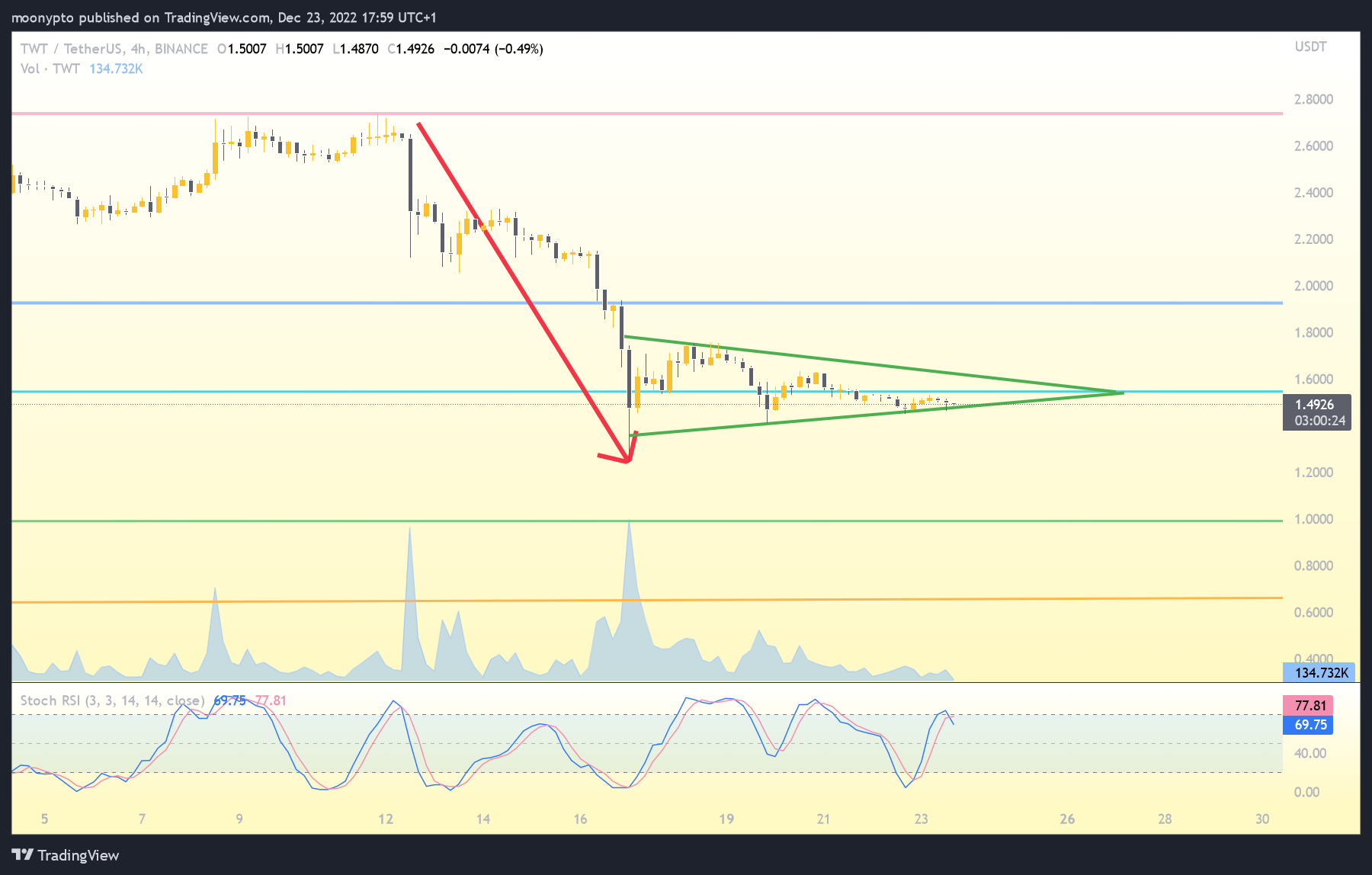Click the date label 16 on the time axis
The image size is (1372, 875).
tap(580, 819)
